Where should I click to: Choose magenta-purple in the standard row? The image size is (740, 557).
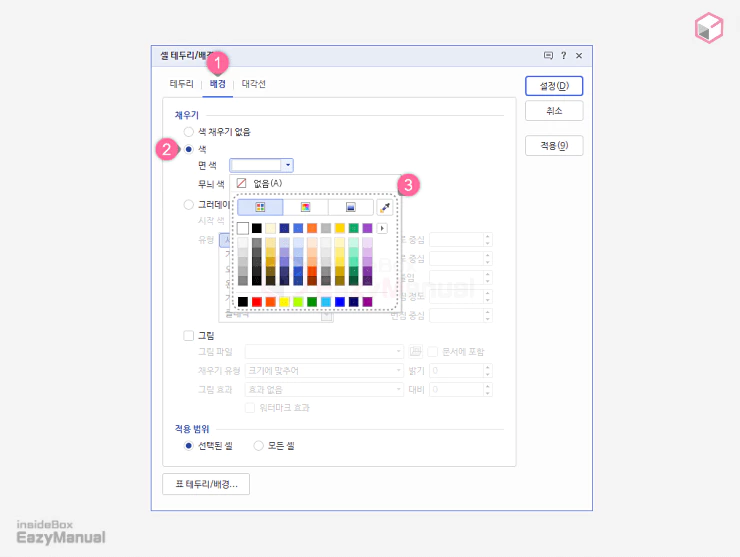point(367,302)
